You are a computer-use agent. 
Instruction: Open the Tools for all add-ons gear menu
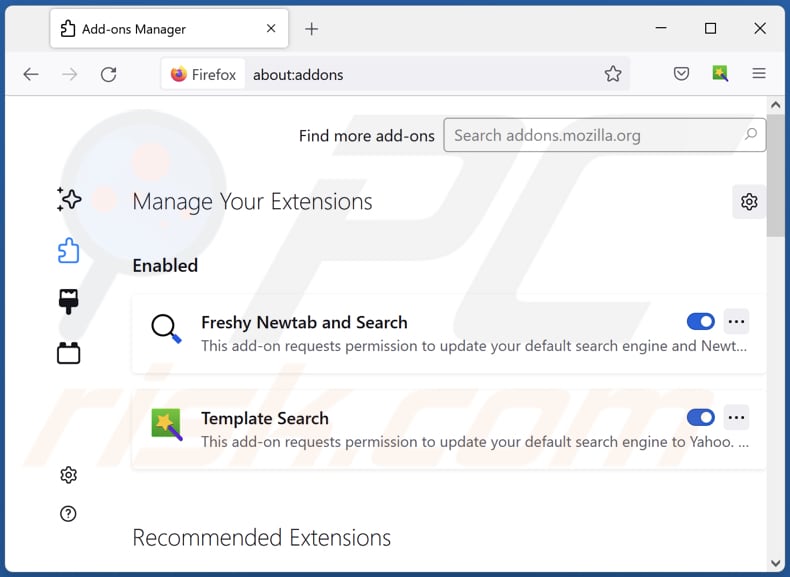[x=749, y=202]
